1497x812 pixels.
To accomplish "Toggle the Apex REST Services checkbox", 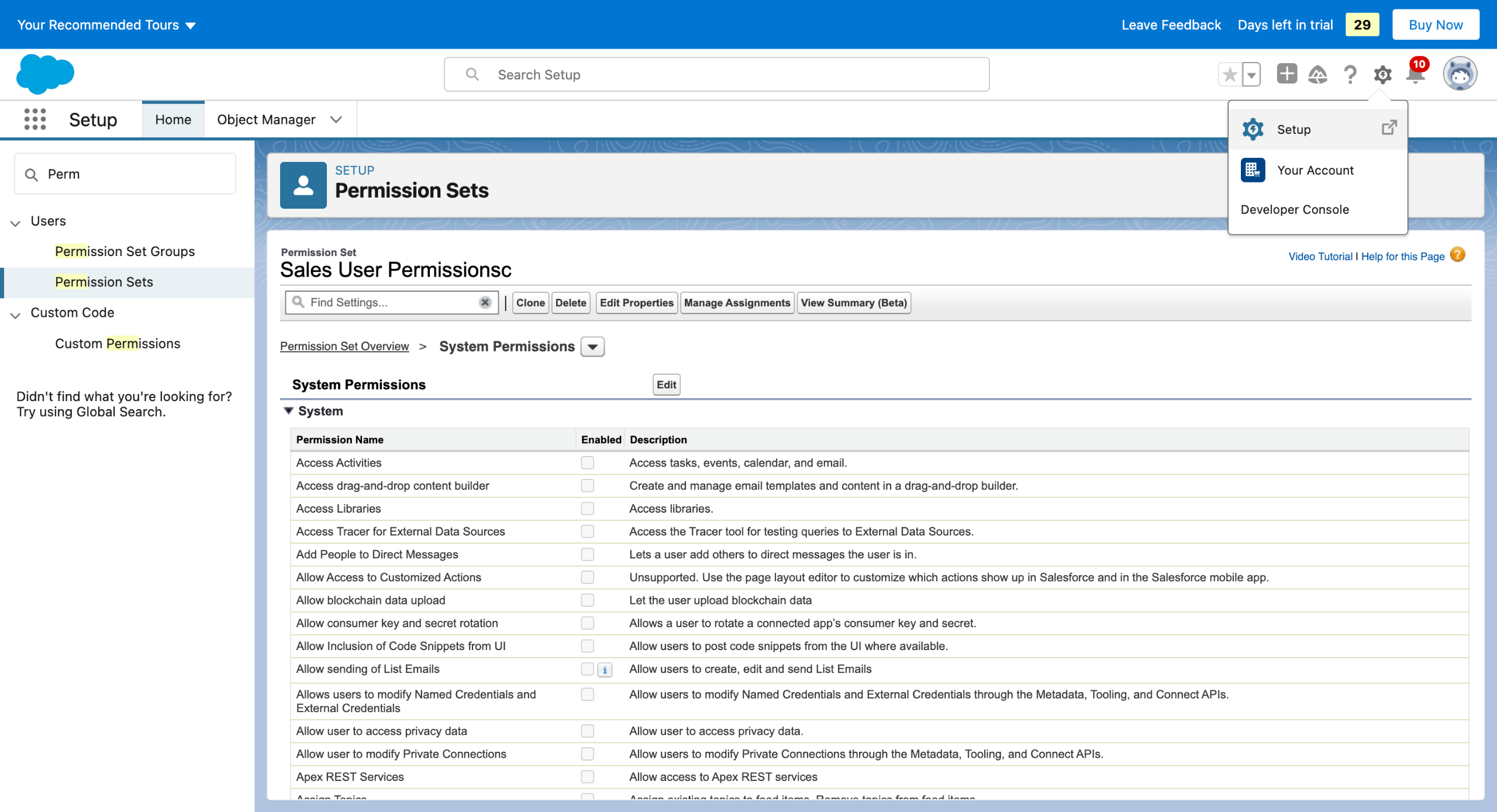I will pyautogui.click(x=587, y=776).
